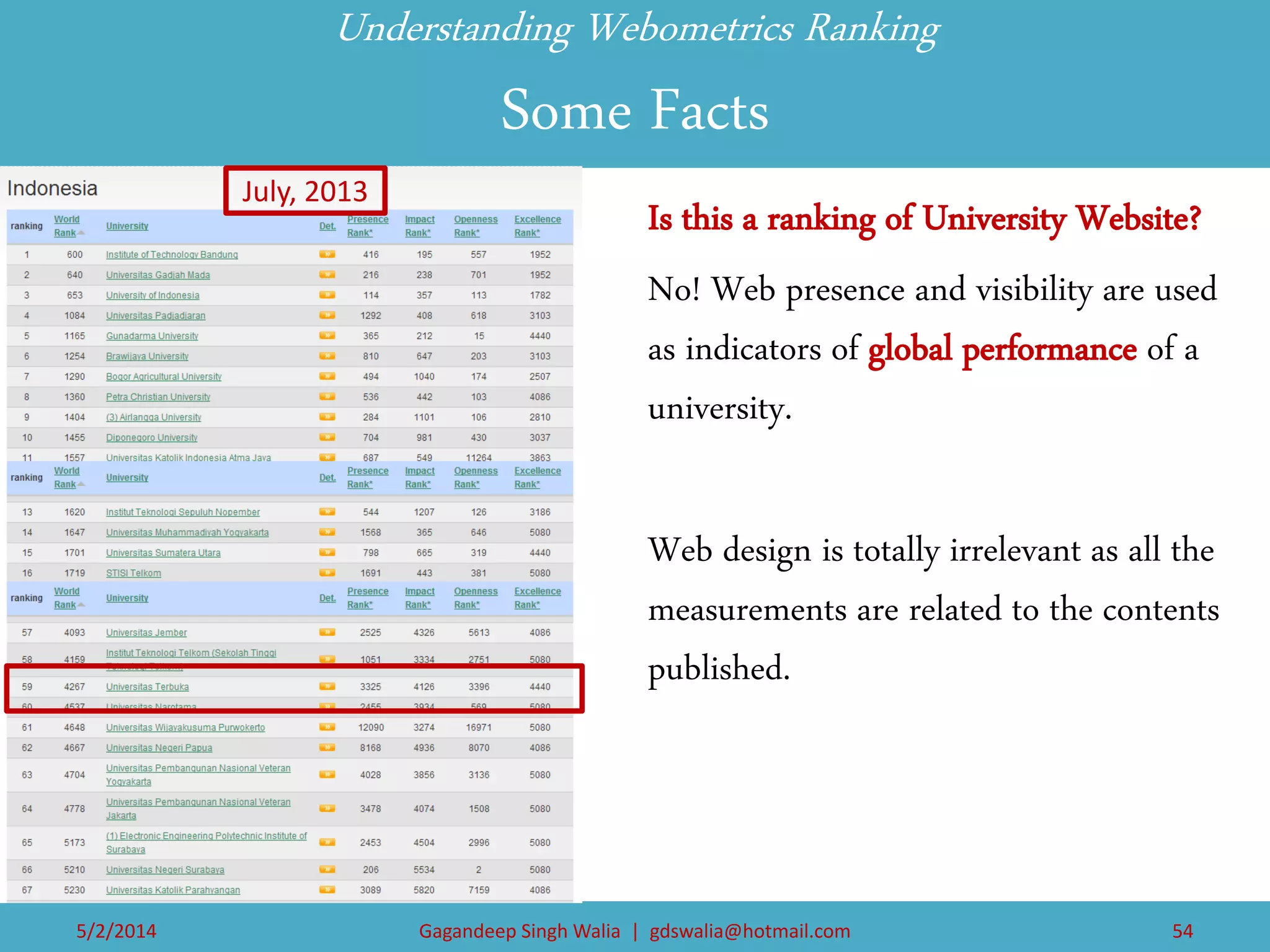Open Universitas Muhammadiyah Yogyakarta link
The width and height of the screenshot is (1270, 952).
(187, 532)
